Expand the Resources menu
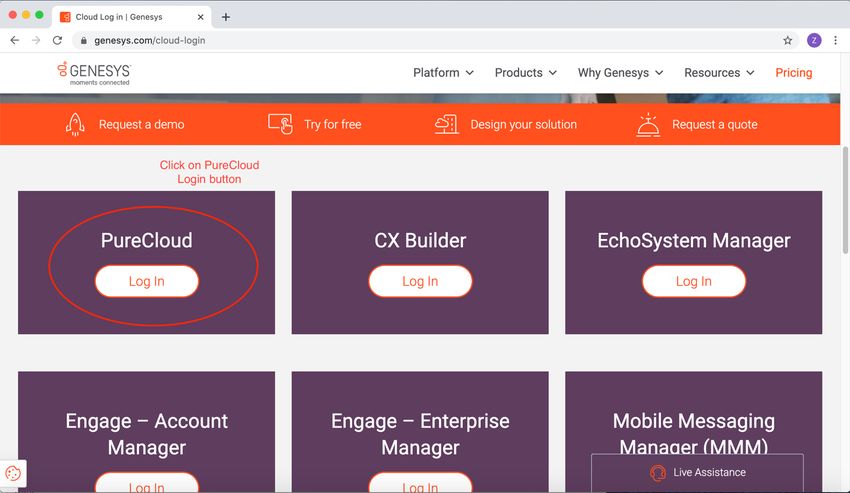Viewport: 850px width, 493px height. pyautogui.click(x=719, y=73)
